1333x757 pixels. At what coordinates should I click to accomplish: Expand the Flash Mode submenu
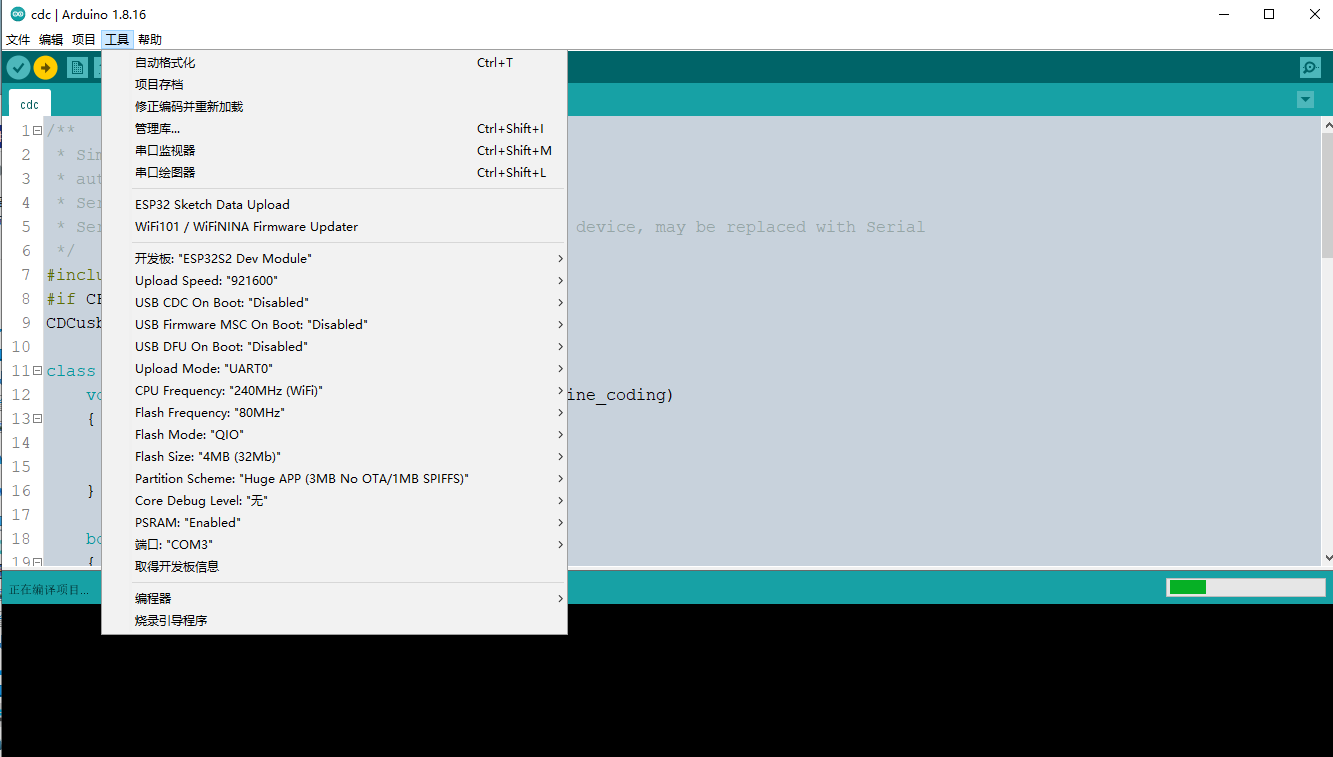[334, 435]
